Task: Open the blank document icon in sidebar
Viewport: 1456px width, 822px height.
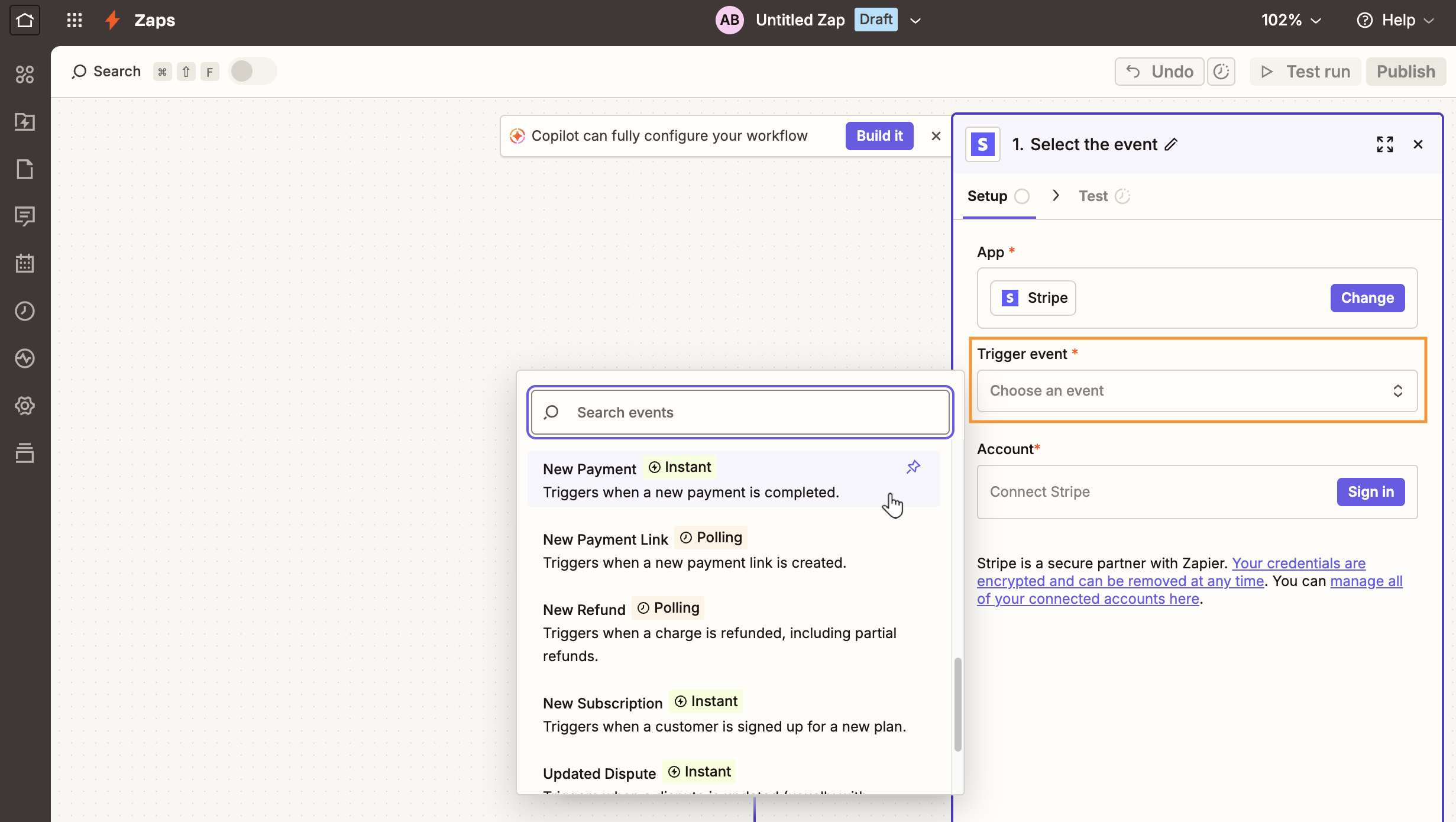Action: tap(25, 169)
